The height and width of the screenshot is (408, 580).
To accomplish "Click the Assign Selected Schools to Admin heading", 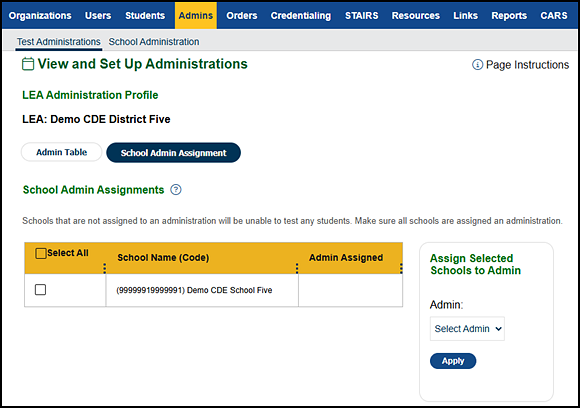I will pyautogui.click(x=475, y=264).
